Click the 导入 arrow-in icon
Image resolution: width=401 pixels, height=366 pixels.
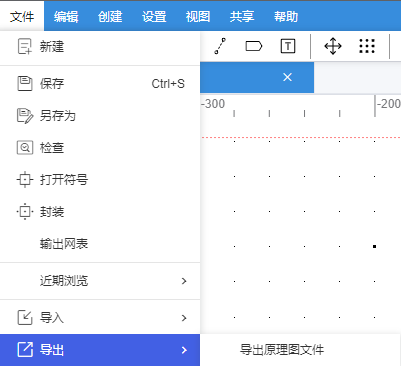pyautogui.click(x=25, y=318)
